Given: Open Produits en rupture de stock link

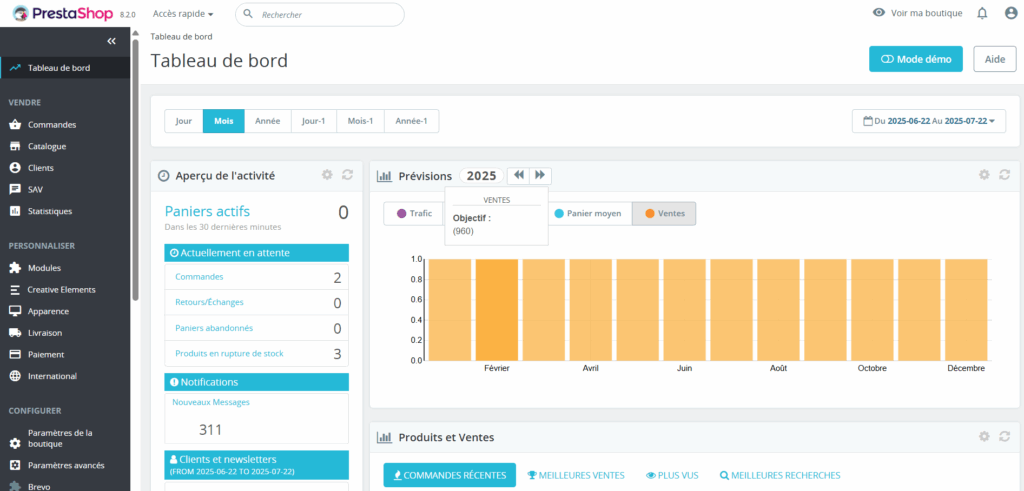Looking at the screenshot, I should click(x=229, y=353).
